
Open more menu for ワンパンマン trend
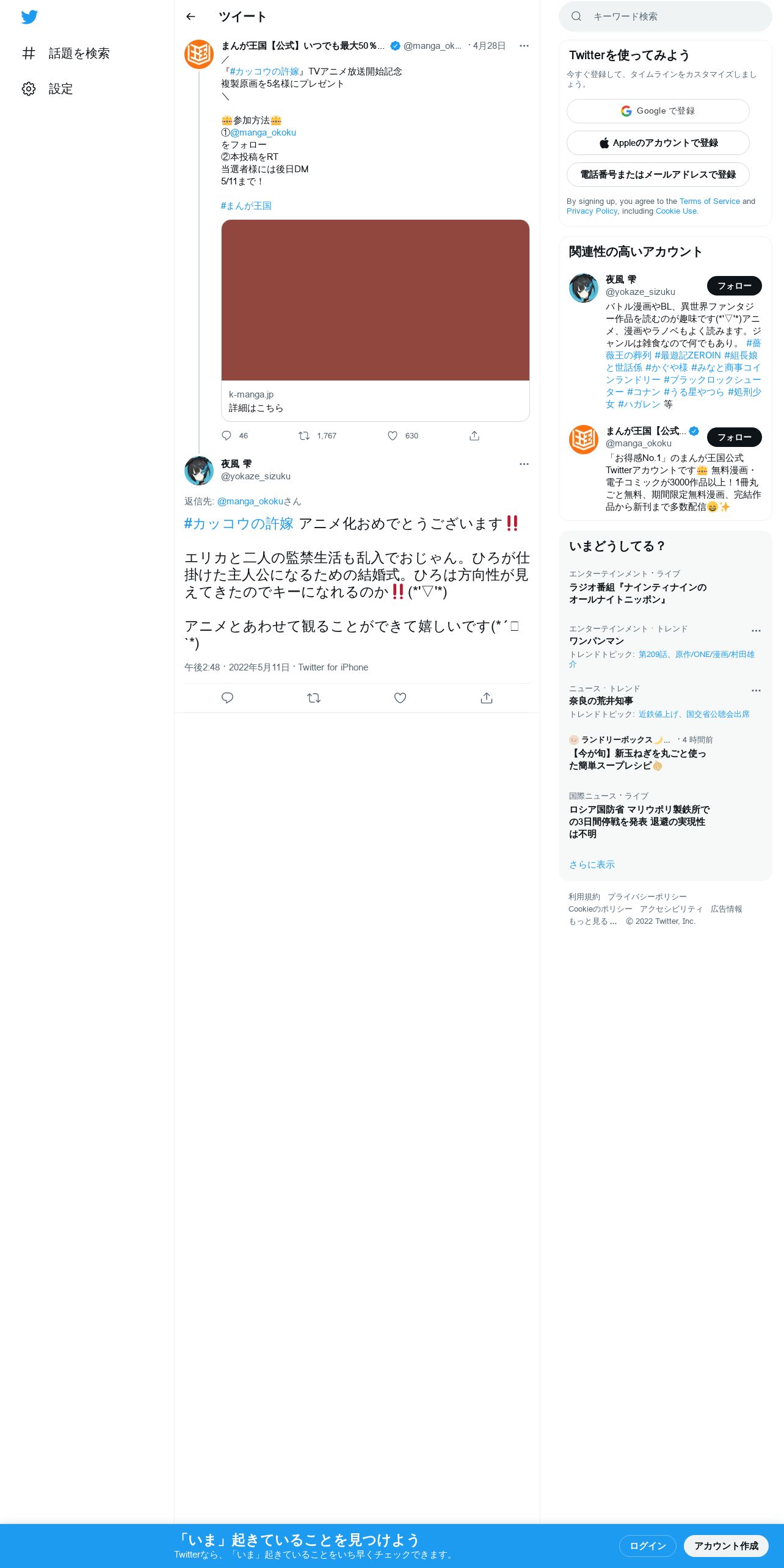point(756,631)
